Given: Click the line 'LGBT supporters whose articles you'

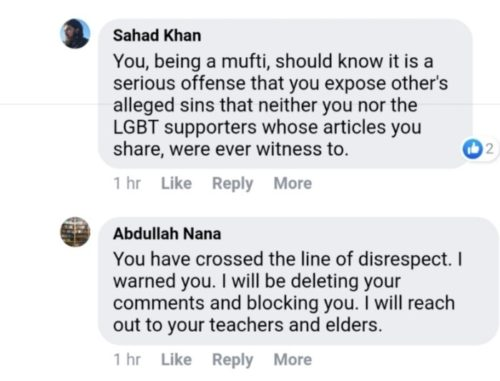Looking at the screenshot, I should coord(267,128).
